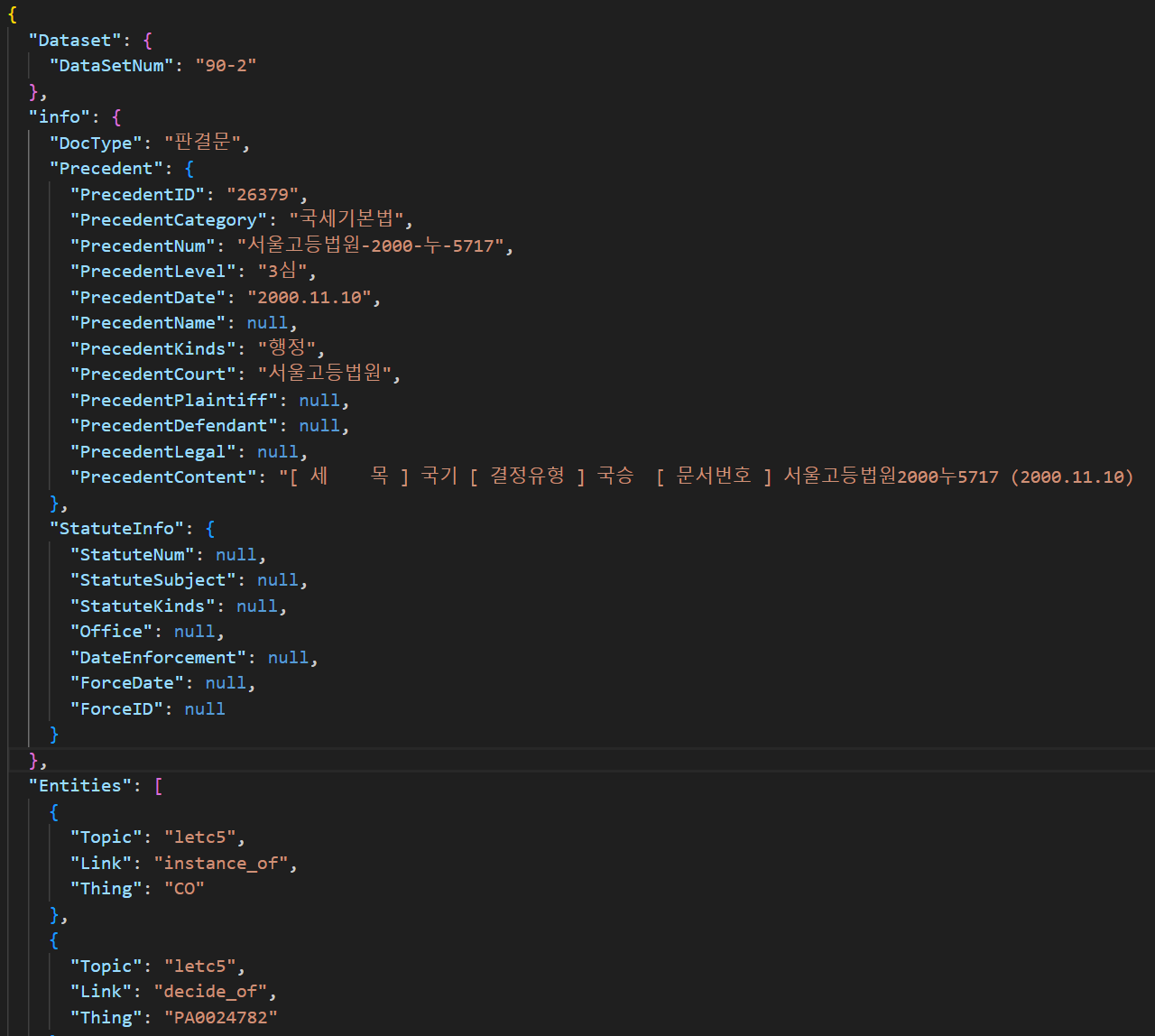Select the "PrecedentCourt" key
The image size is (1155, 1036).
point(153,375)
